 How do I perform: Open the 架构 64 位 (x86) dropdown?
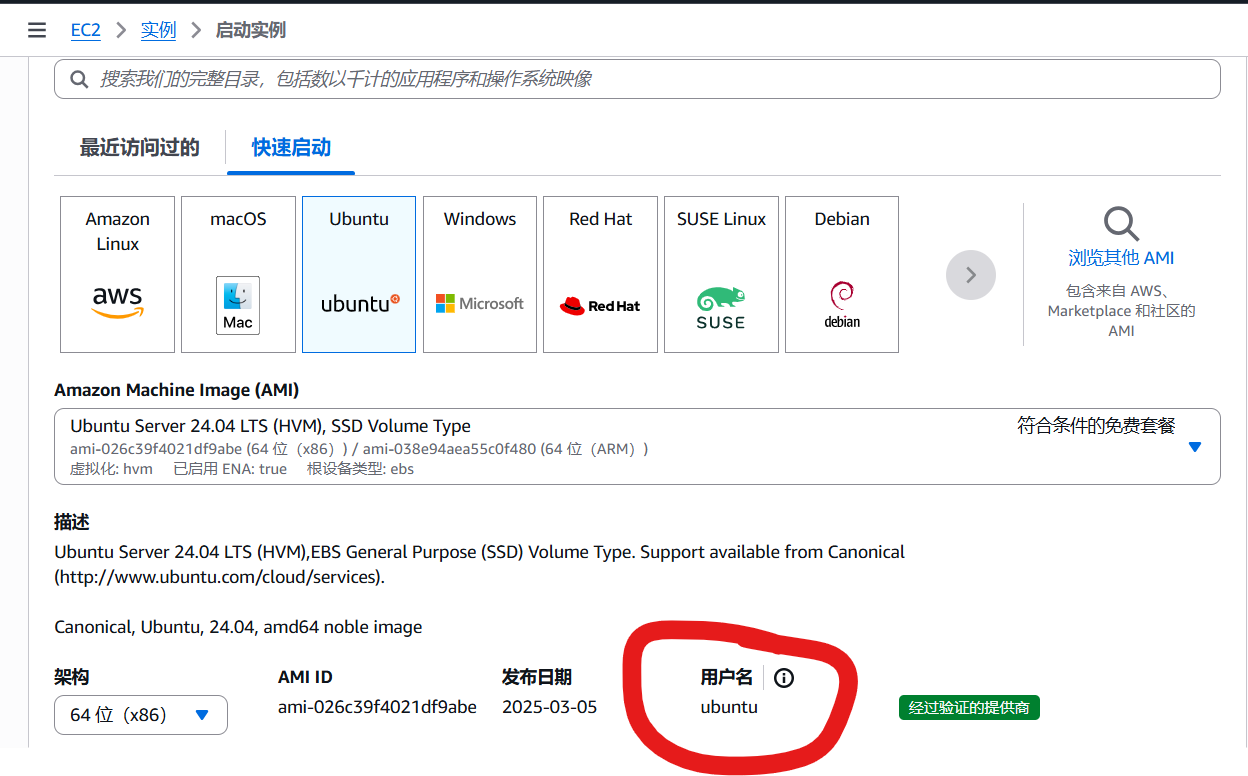click(141, 715)
